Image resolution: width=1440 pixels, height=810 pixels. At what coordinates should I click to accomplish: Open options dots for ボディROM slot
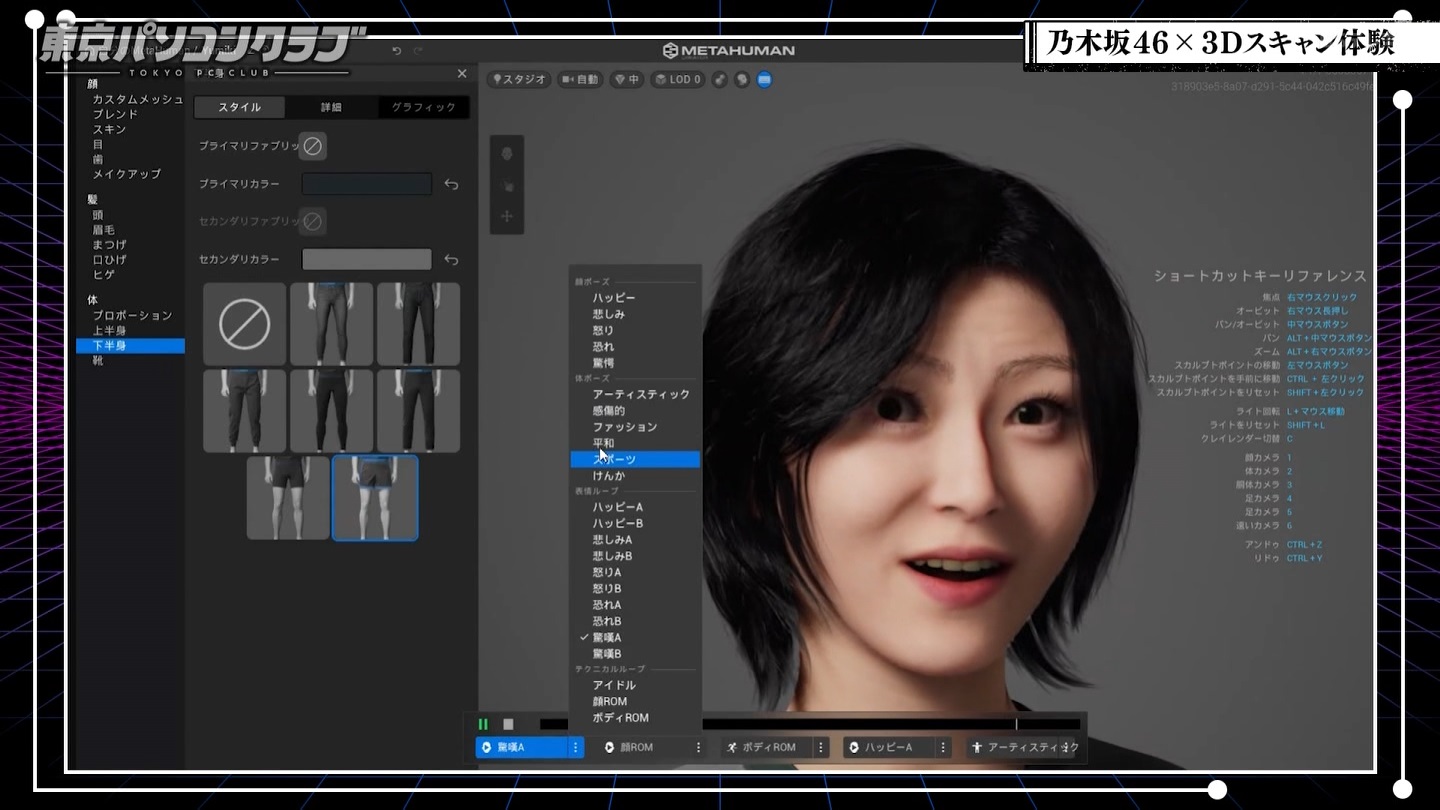click(x=821, y=747)
